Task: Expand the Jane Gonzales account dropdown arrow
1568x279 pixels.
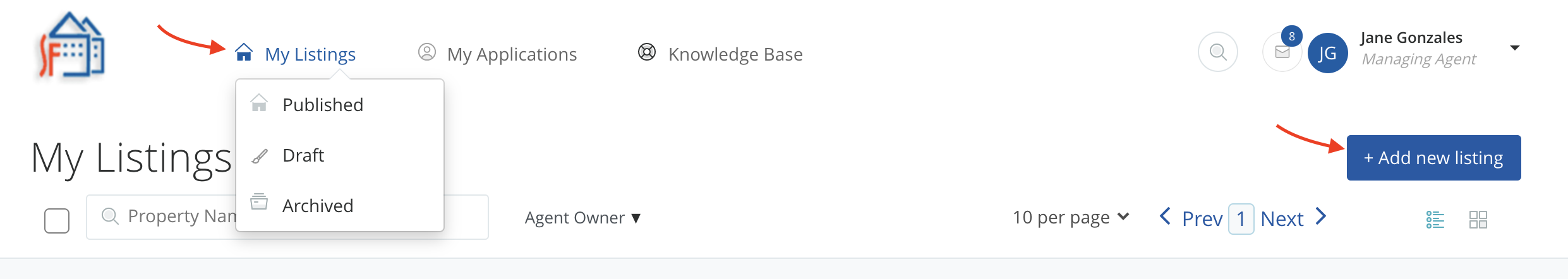Action: coord(1514,48)
